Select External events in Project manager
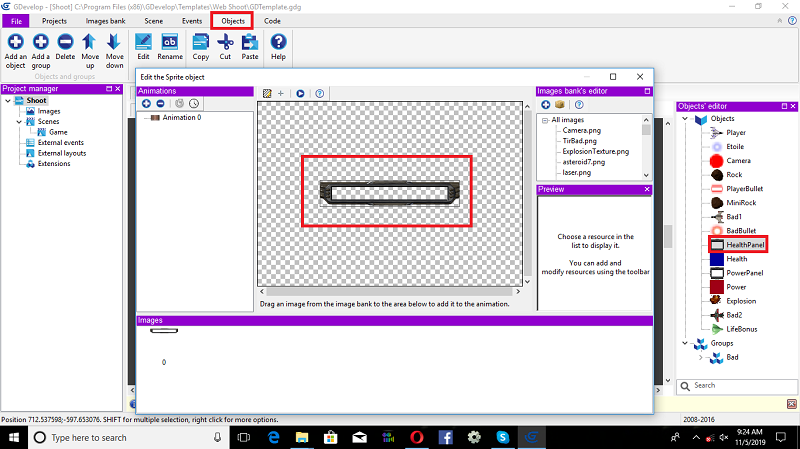The height and width of the screenshot is (449, 800). point(60,142)
